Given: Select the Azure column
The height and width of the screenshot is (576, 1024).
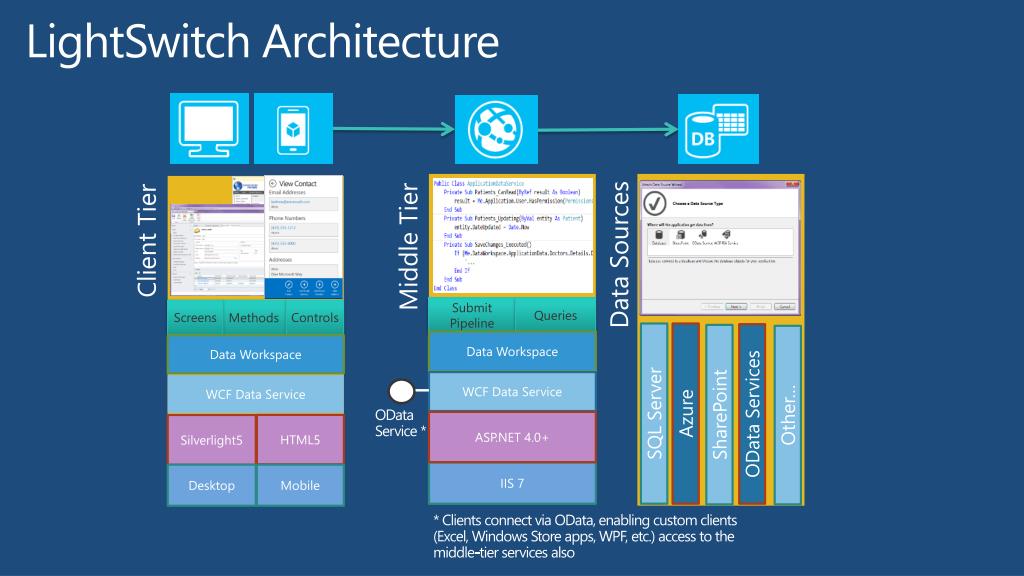Looking at the screenshot, I should click(686, 413).
